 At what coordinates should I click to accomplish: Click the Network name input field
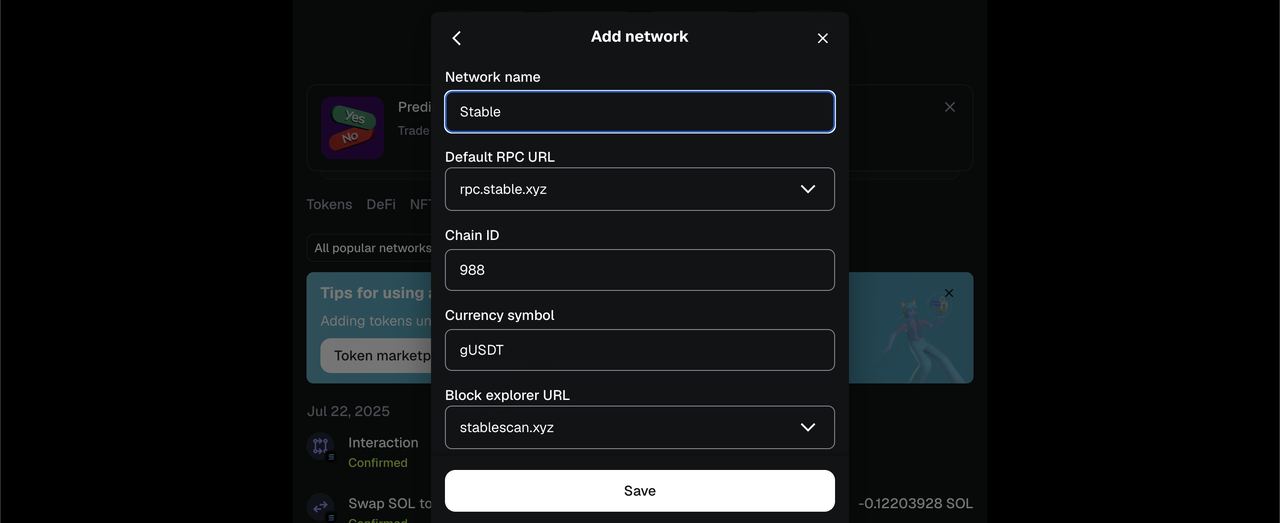(639, 112)
